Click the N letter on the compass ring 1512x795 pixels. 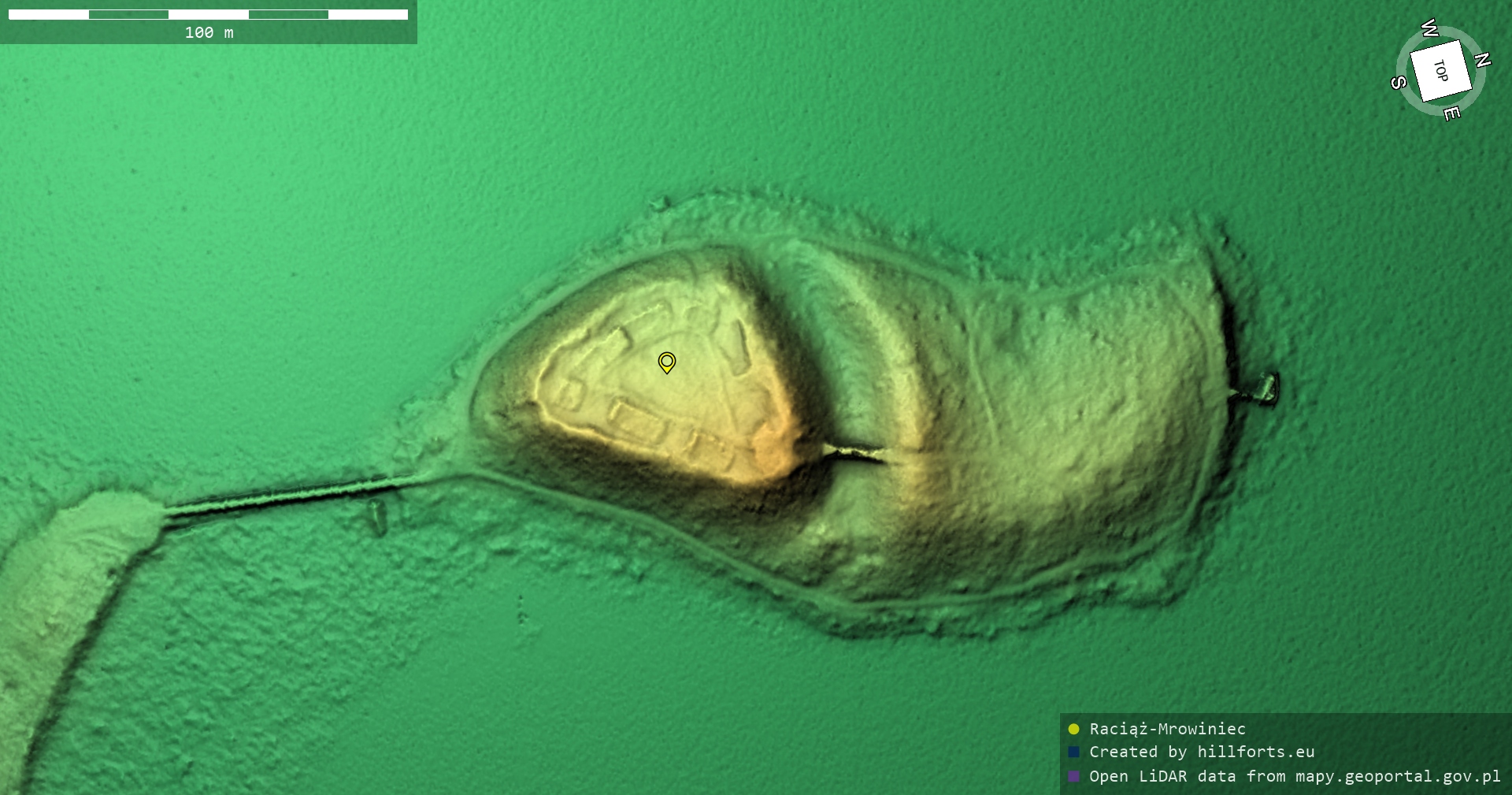click(1483, 60)
